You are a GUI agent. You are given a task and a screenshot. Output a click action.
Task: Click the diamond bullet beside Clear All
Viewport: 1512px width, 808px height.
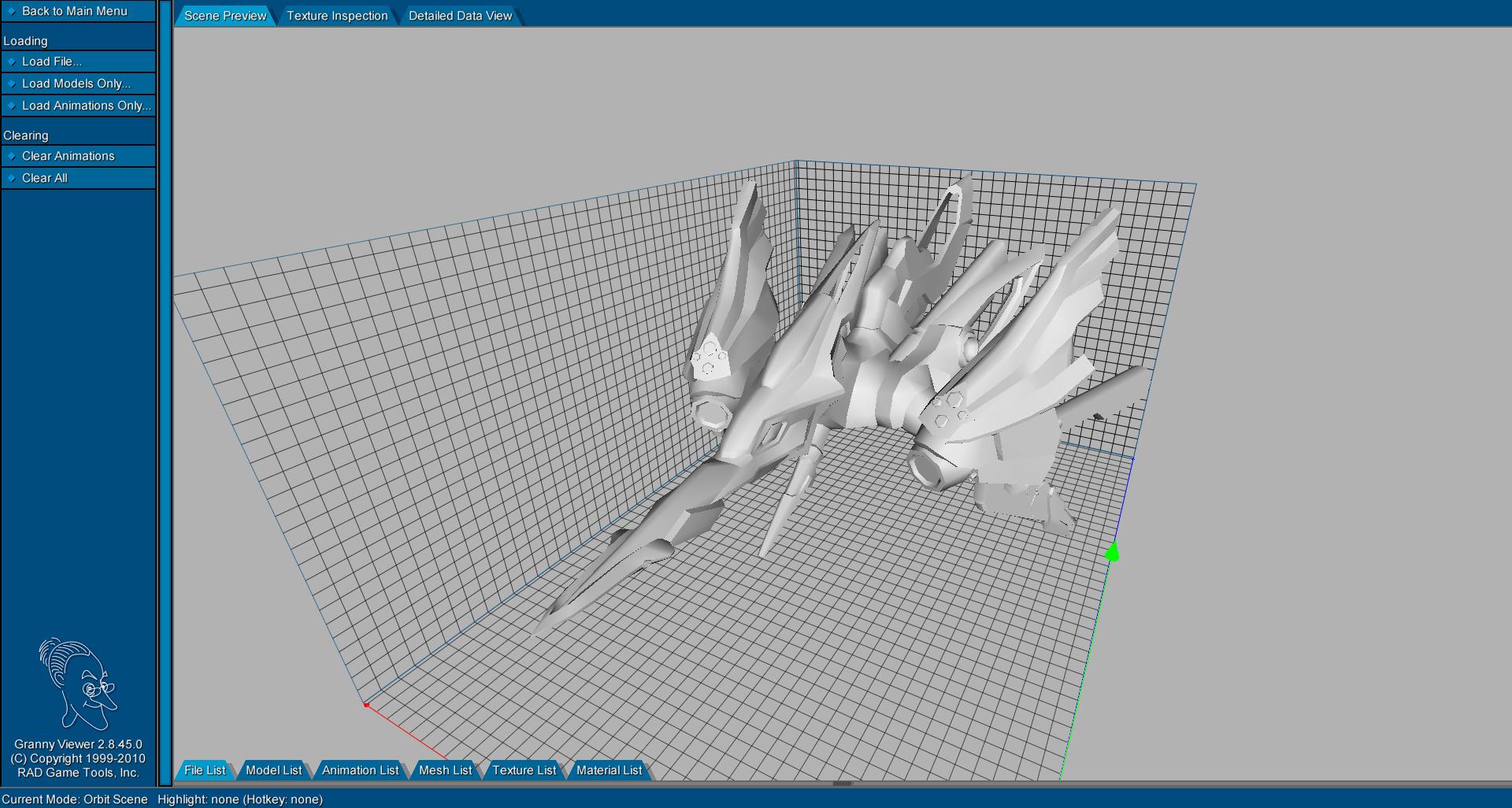pyautogui.click(x=12, y=178)
